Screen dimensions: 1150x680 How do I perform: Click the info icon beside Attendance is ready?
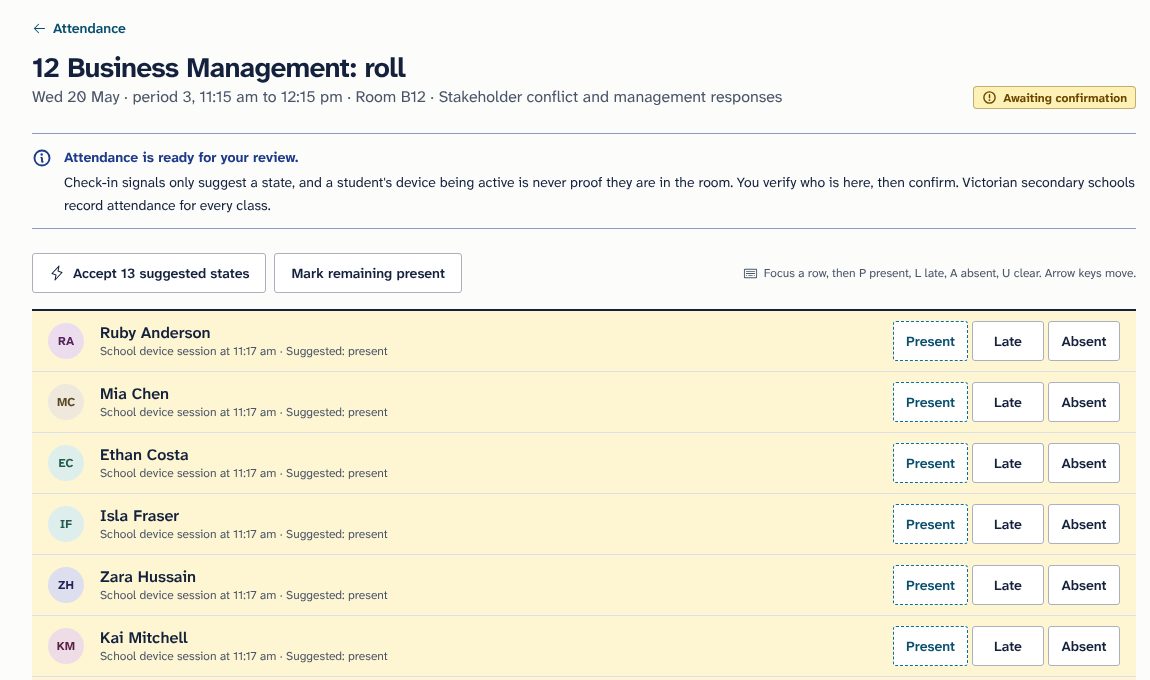click(x=42, y=158)
